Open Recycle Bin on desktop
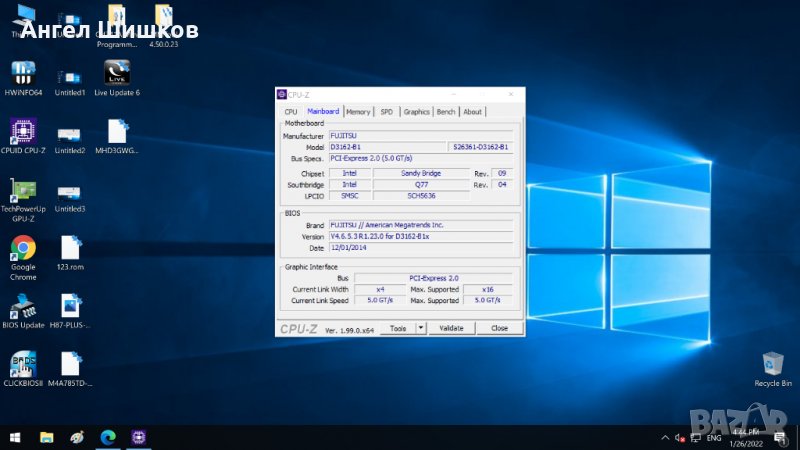This screenshot has width=800, height=450. click(772, 364)
